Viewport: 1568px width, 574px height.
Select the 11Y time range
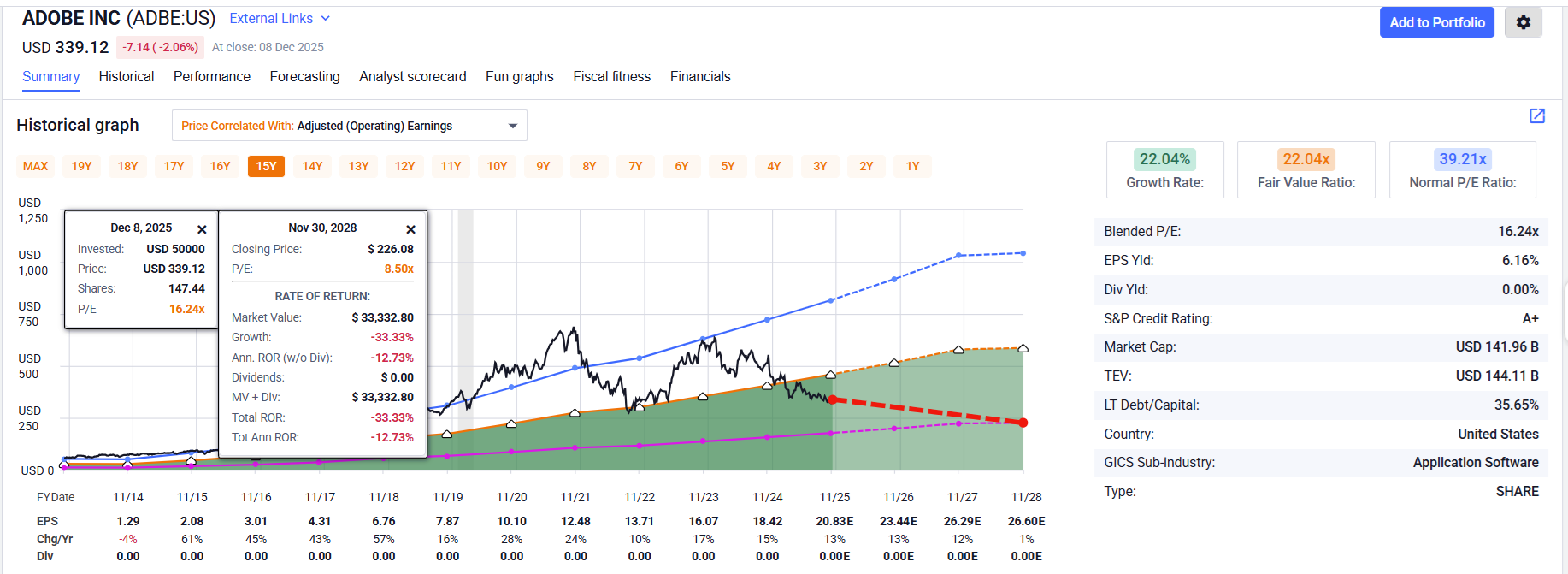point(451,166)
